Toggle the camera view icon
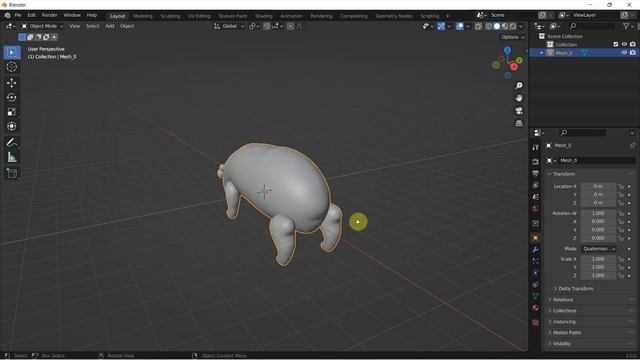 pyautogui.click(x=519, y=111)
